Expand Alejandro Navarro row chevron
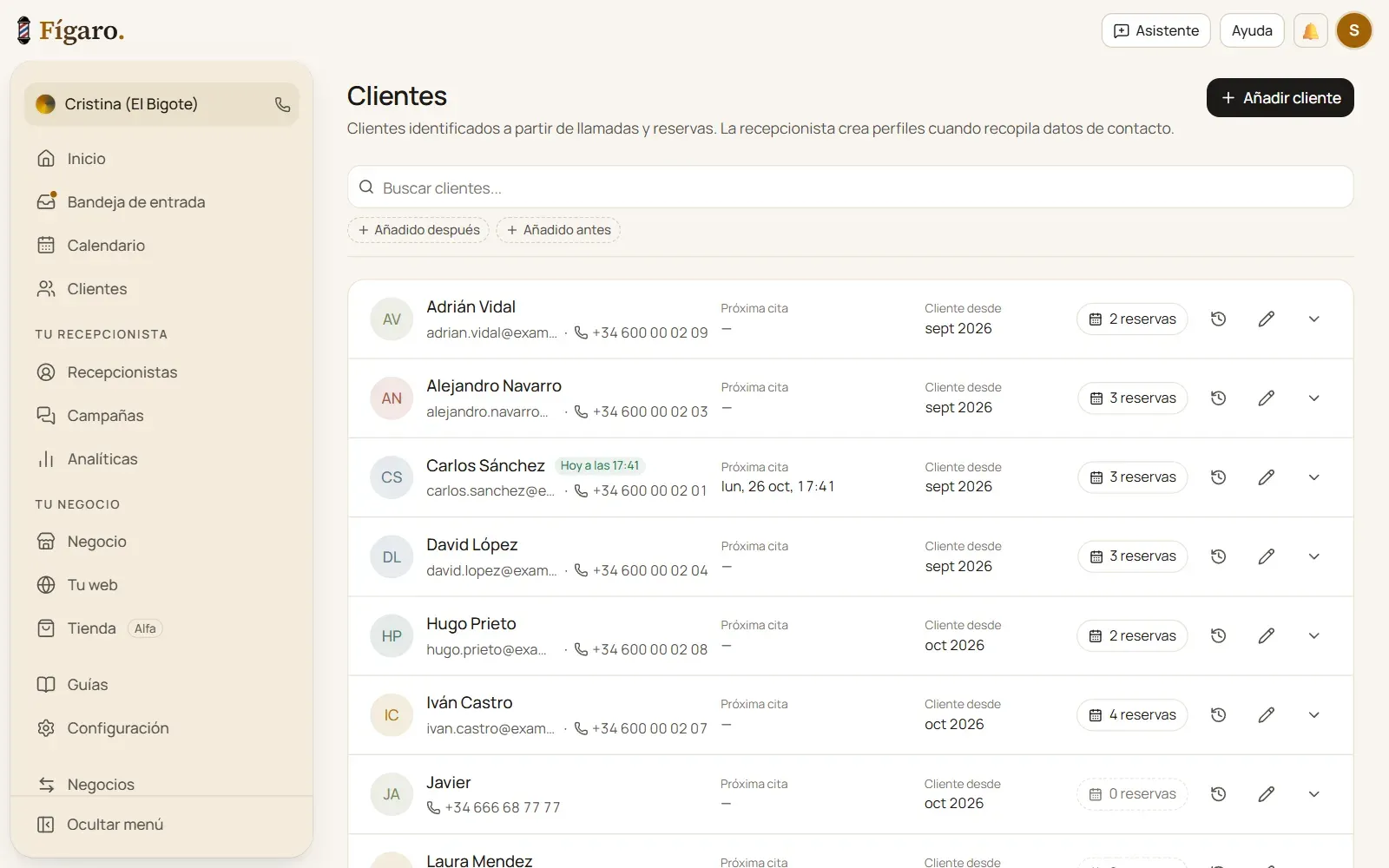The height and width of the screenshot is (868, 1389). coord(1314,398)
